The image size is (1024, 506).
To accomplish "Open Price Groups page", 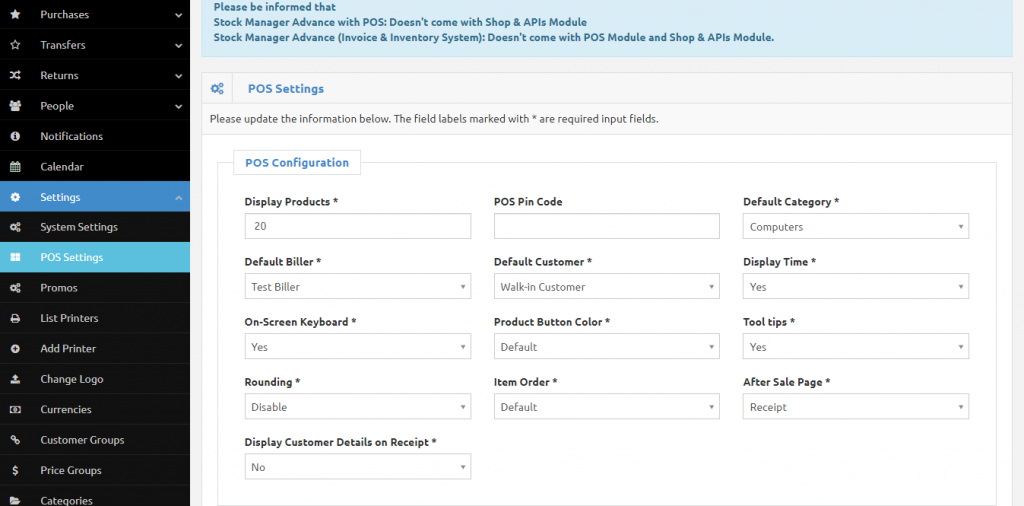I will [95, 470].
